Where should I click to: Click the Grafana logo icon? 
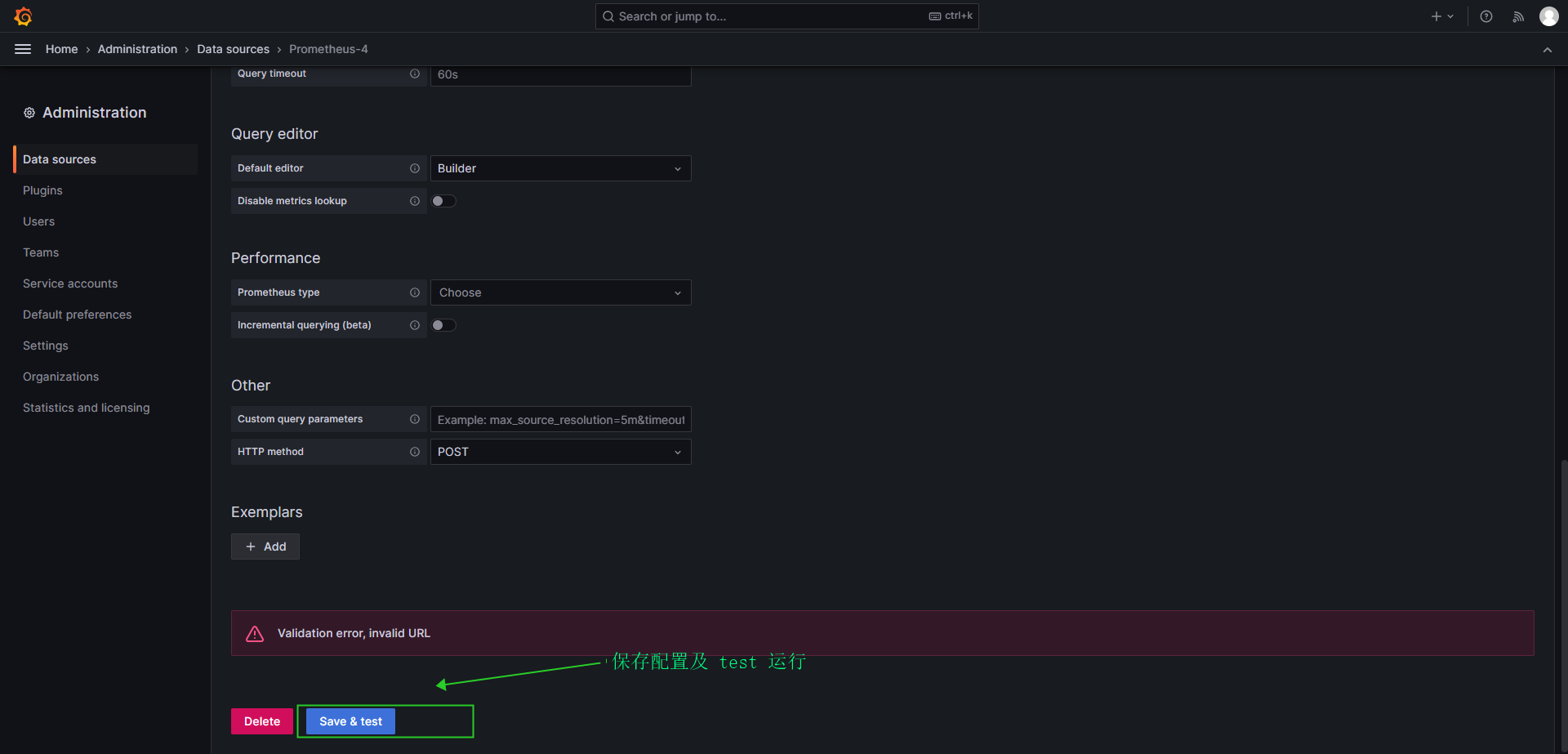(x=23, y=16)
